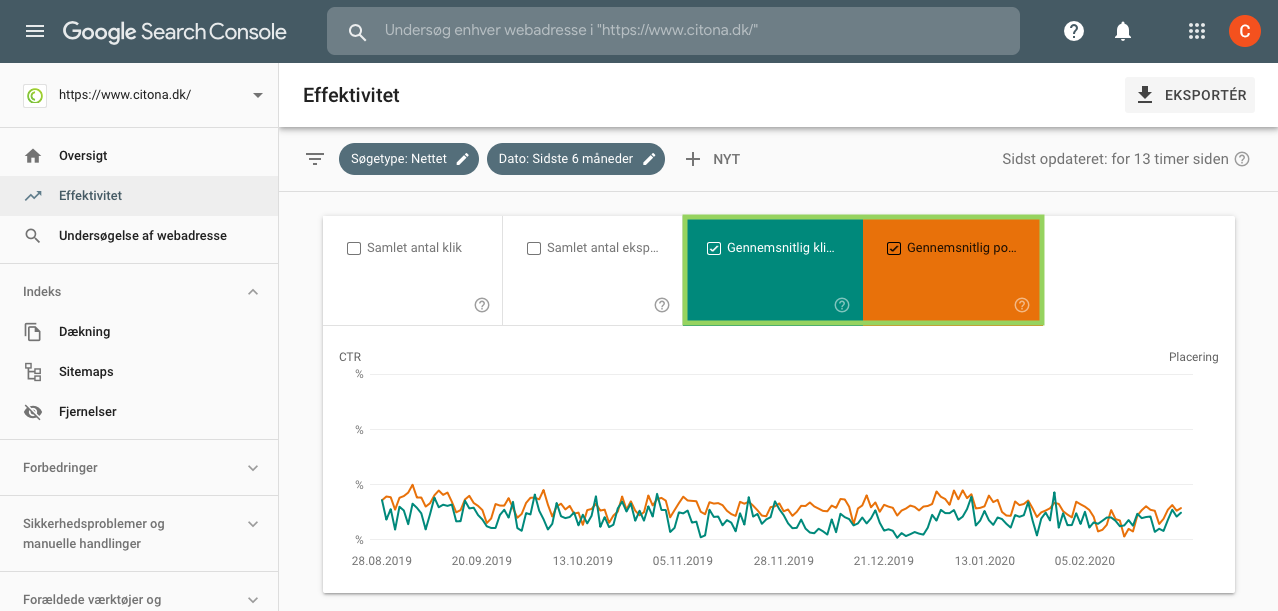The height and width of the screenshot is (611, 1278).
Task: Click the citona.dk site favicon
Action: [x=35, y=95]
